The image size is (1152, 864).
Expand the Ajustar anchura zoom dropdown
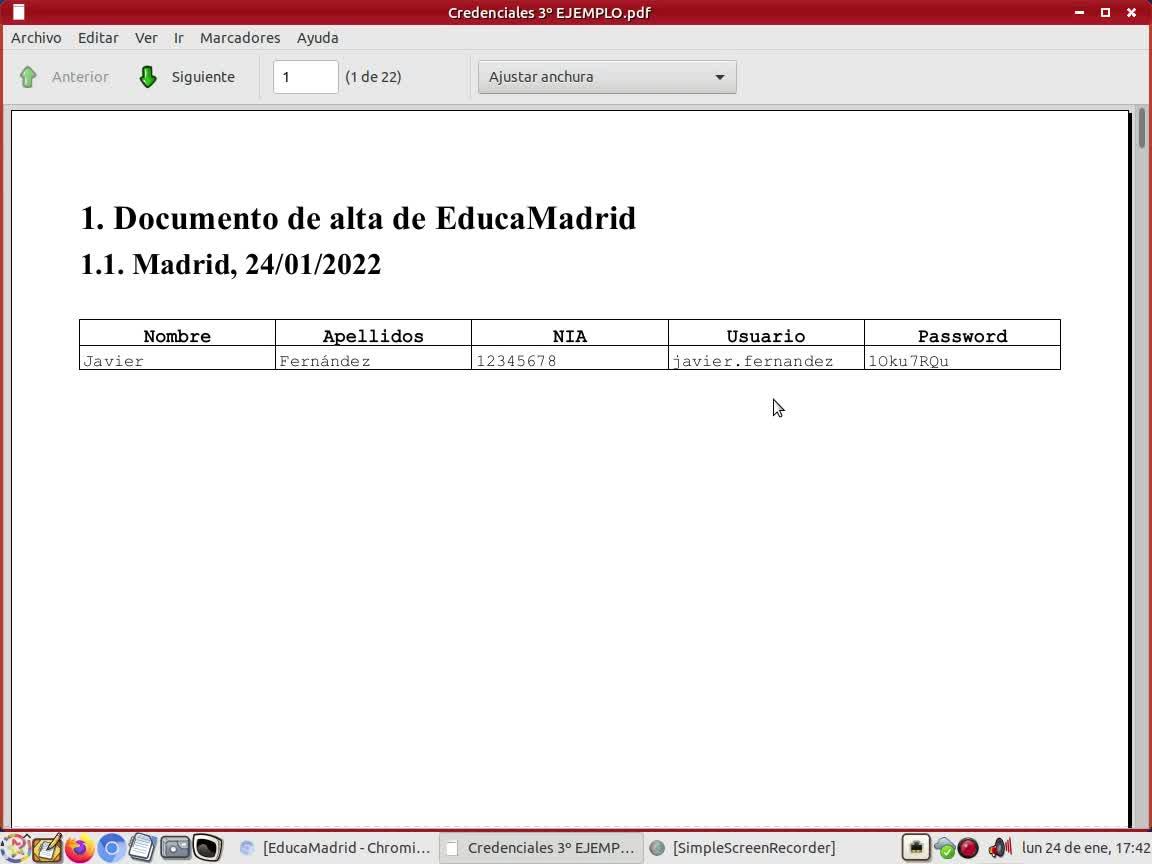click(607, 77)
